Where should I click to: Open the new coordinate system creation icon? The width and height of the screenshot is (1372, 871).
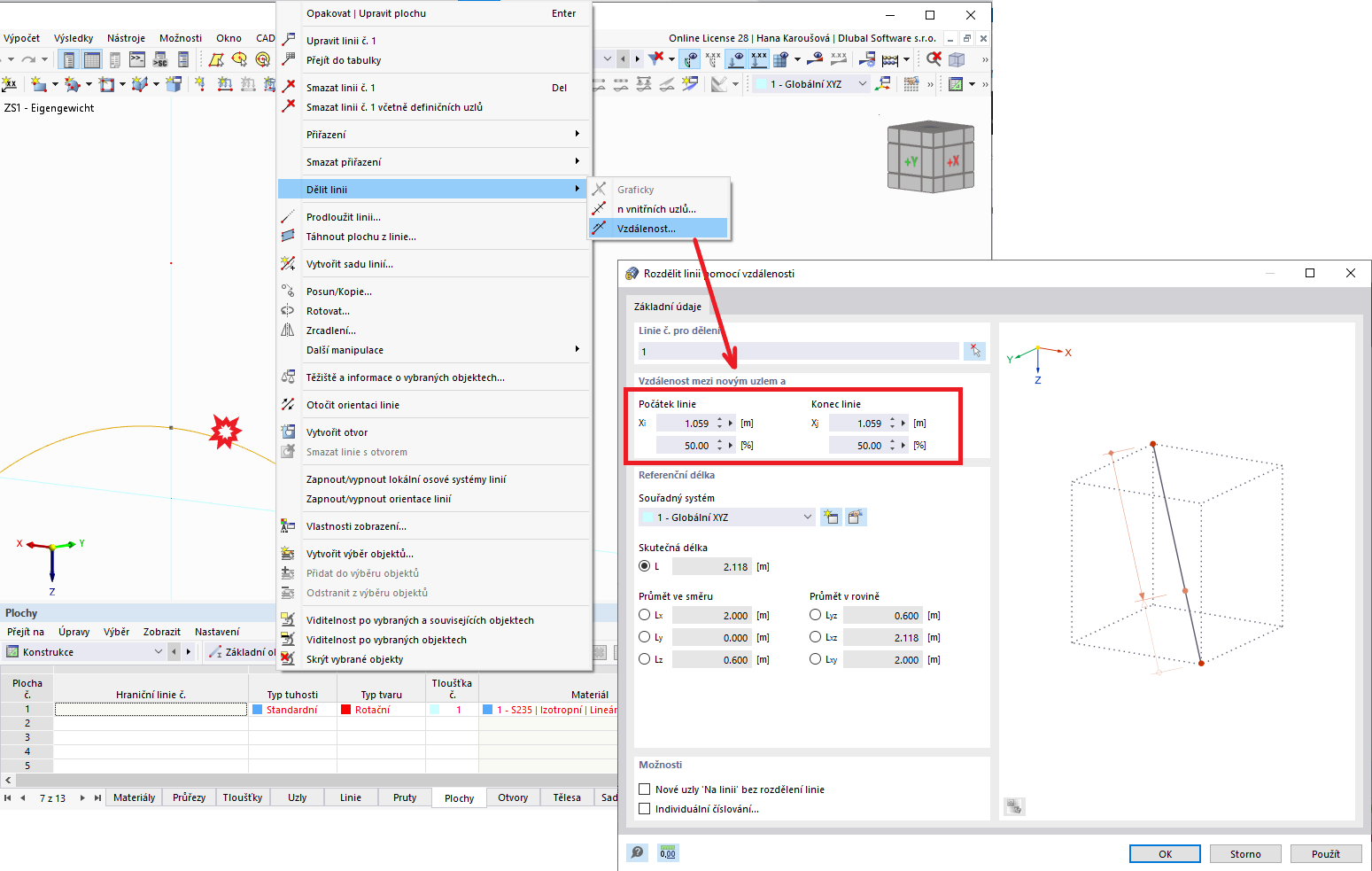pos(831,517)
